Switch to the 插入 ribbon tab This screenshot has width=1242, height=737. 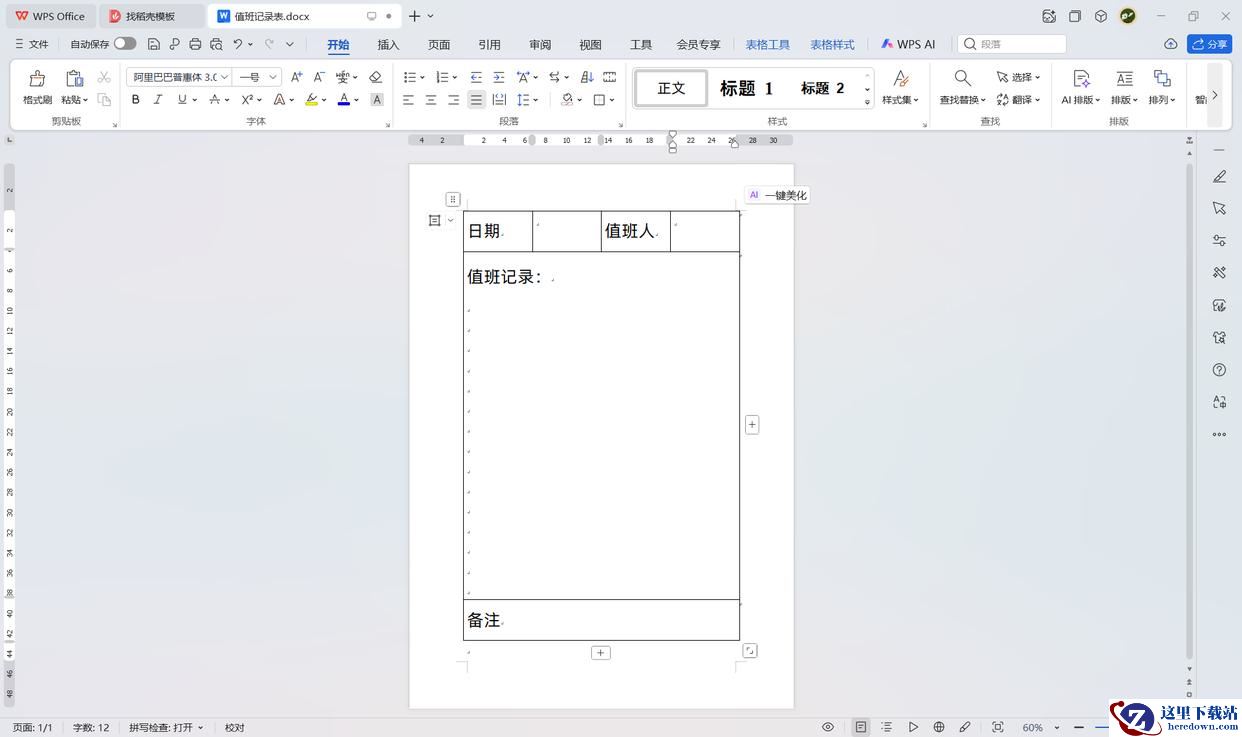click(x=388, y=44)
